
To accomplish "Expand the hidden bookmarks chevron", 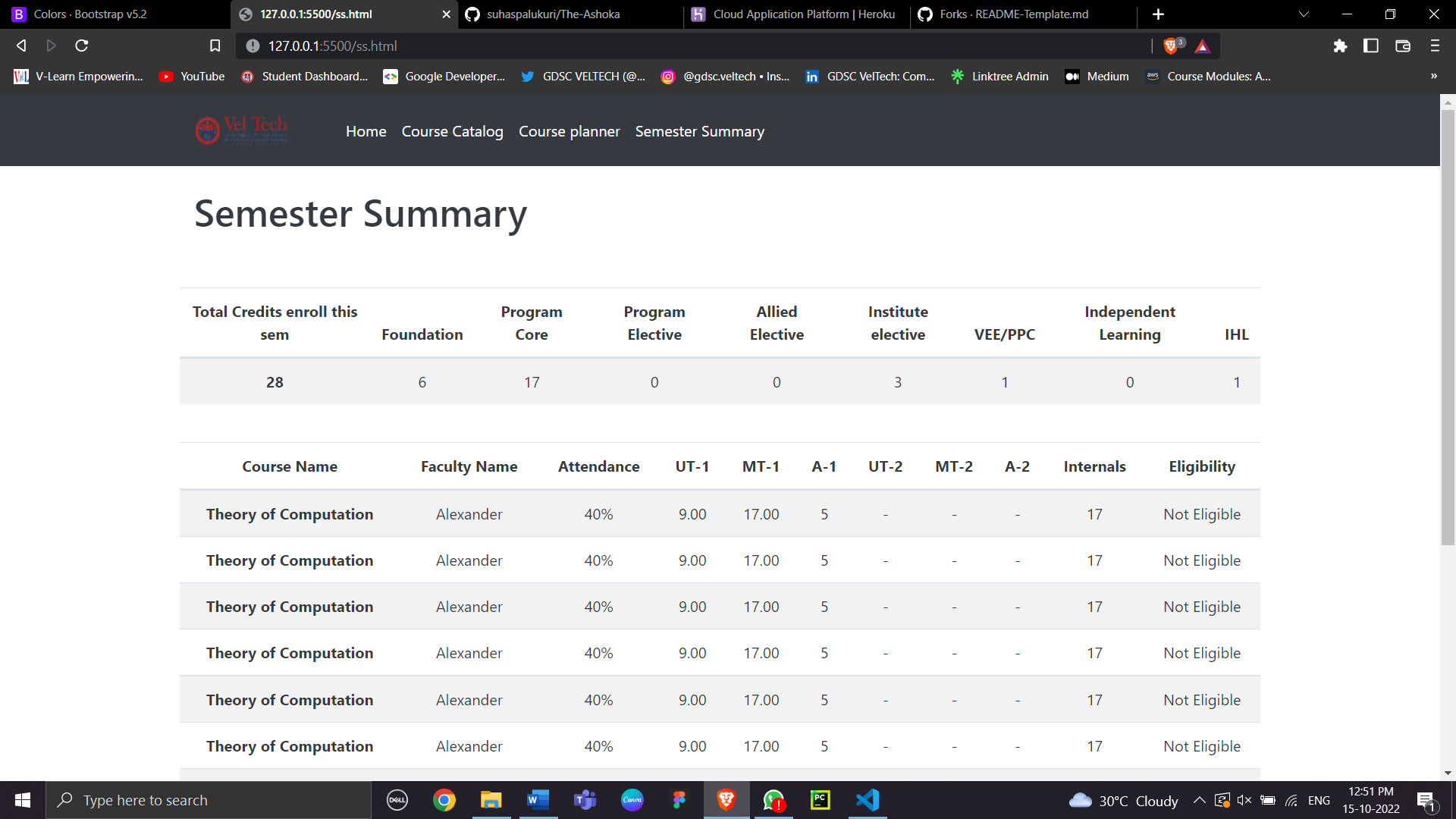I will (x=1434, y=76).
